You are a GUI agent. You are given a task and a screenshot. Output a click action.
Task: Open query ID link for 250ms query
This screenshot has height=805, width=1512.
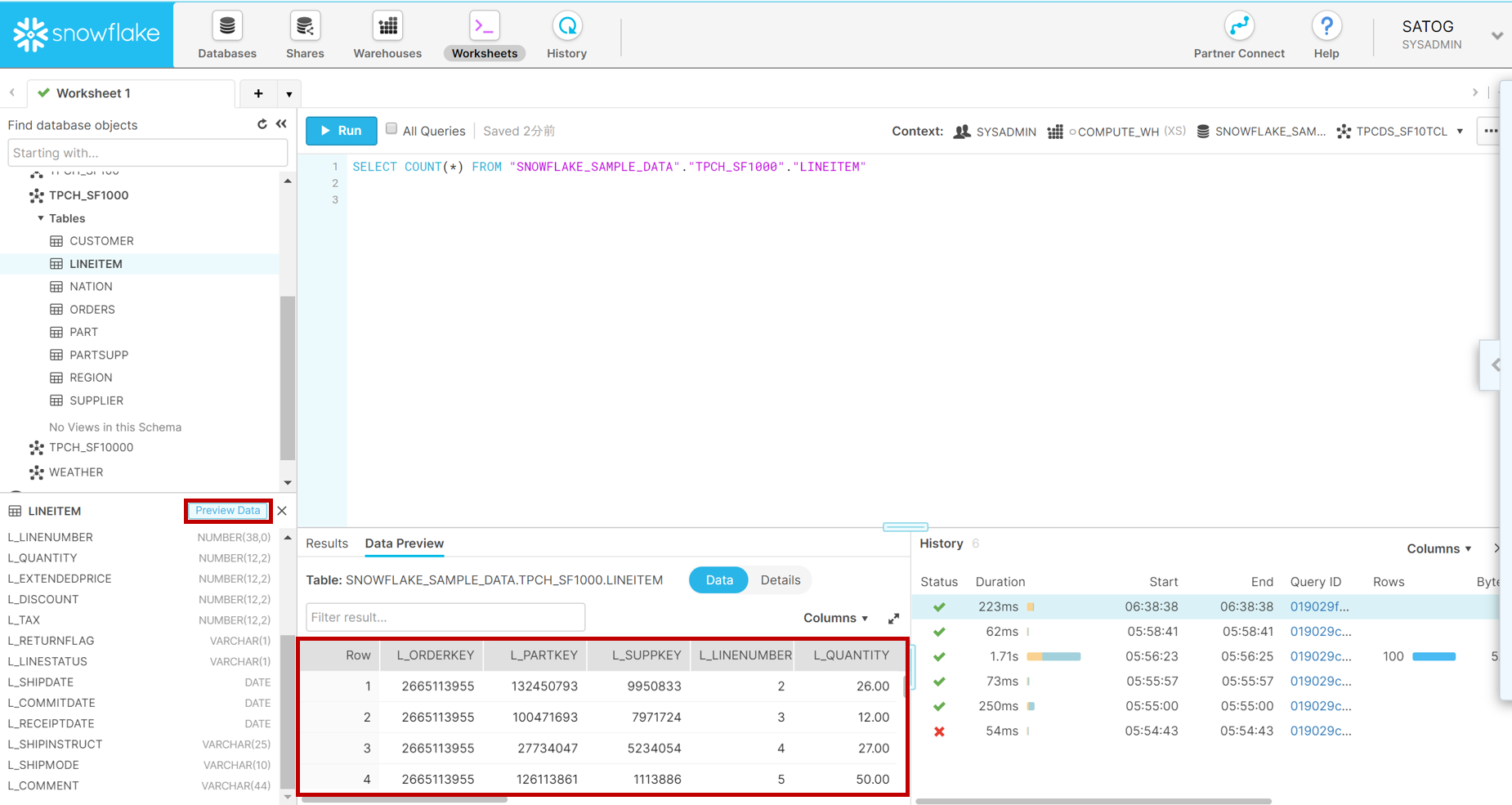pos(1321,706)
